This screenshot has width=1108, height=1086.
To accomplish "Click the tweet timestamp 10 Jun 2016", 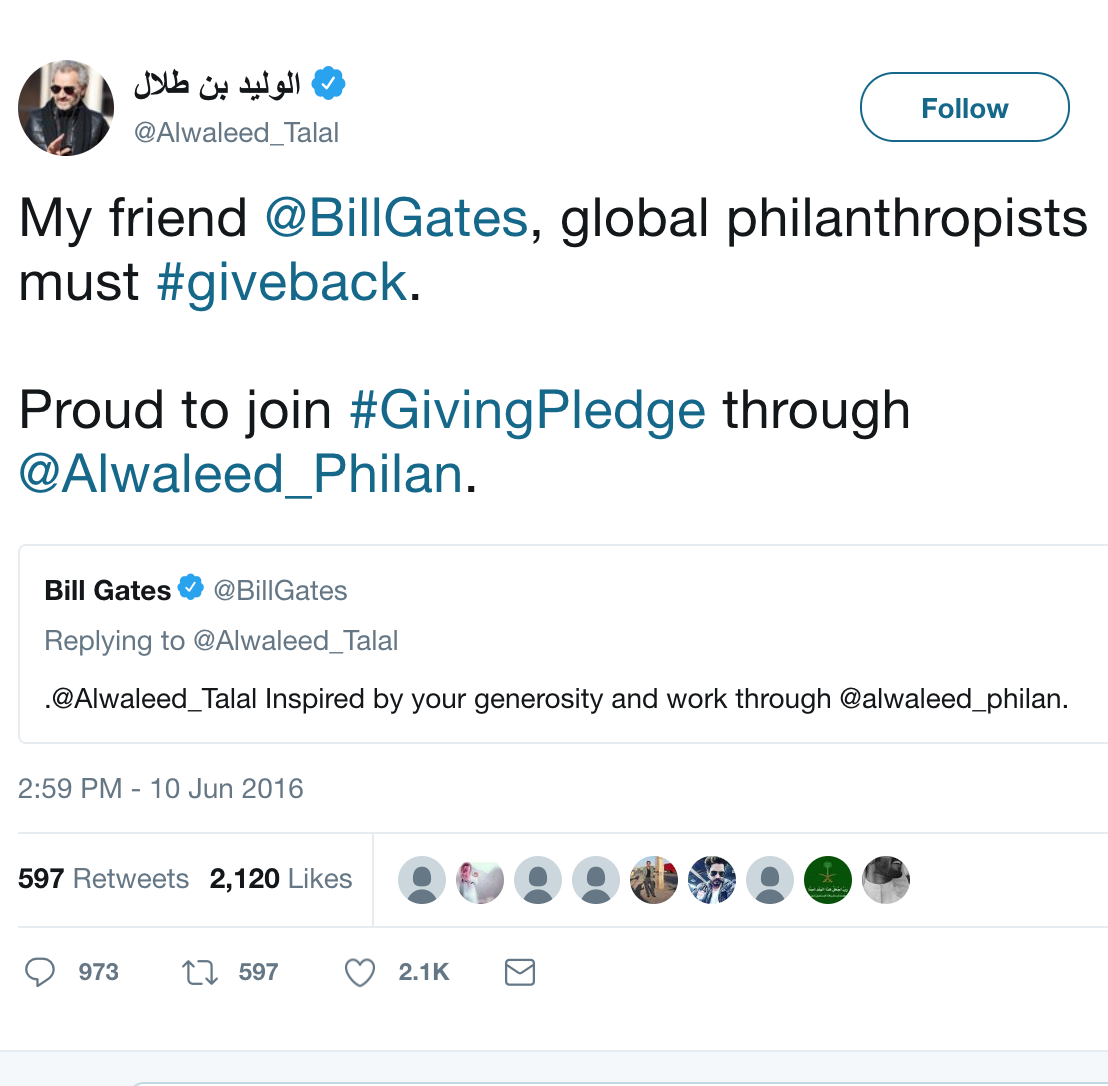I will (160, 788).
